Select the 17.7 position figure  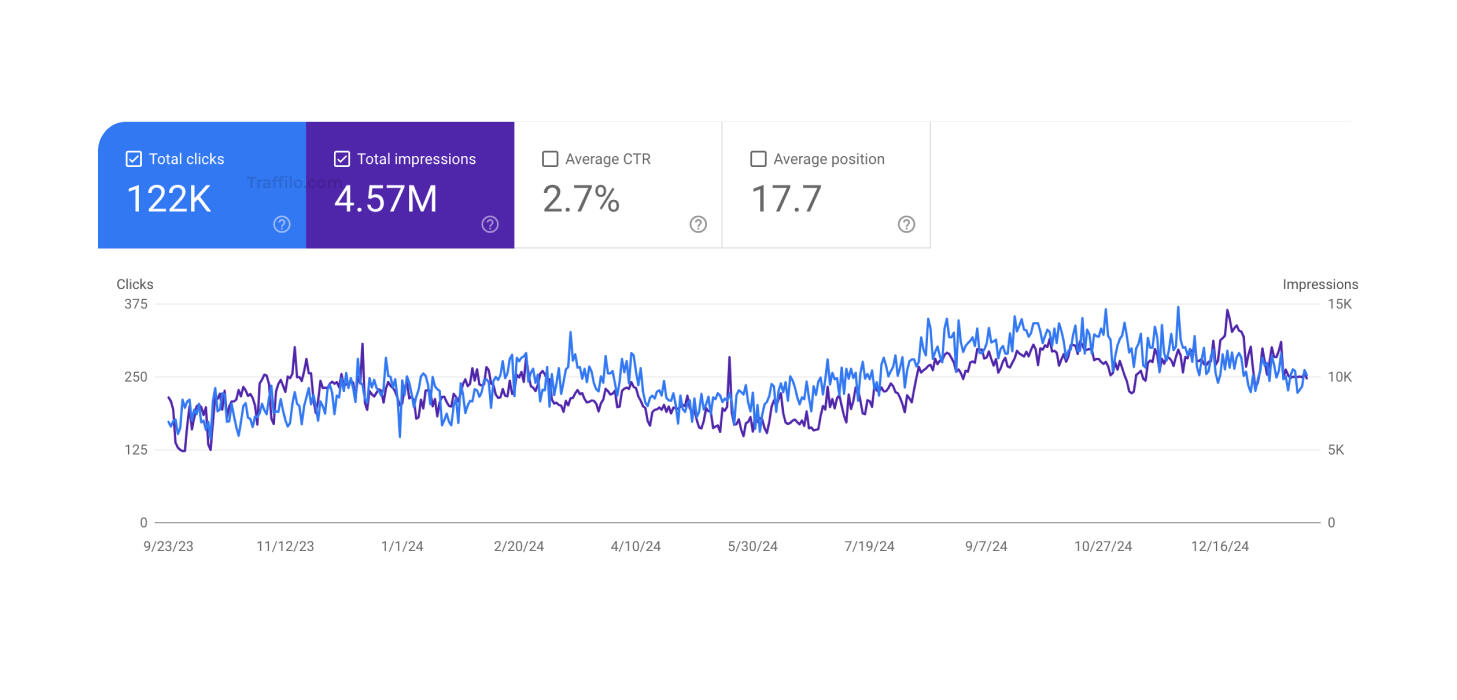tap(786, 199)
